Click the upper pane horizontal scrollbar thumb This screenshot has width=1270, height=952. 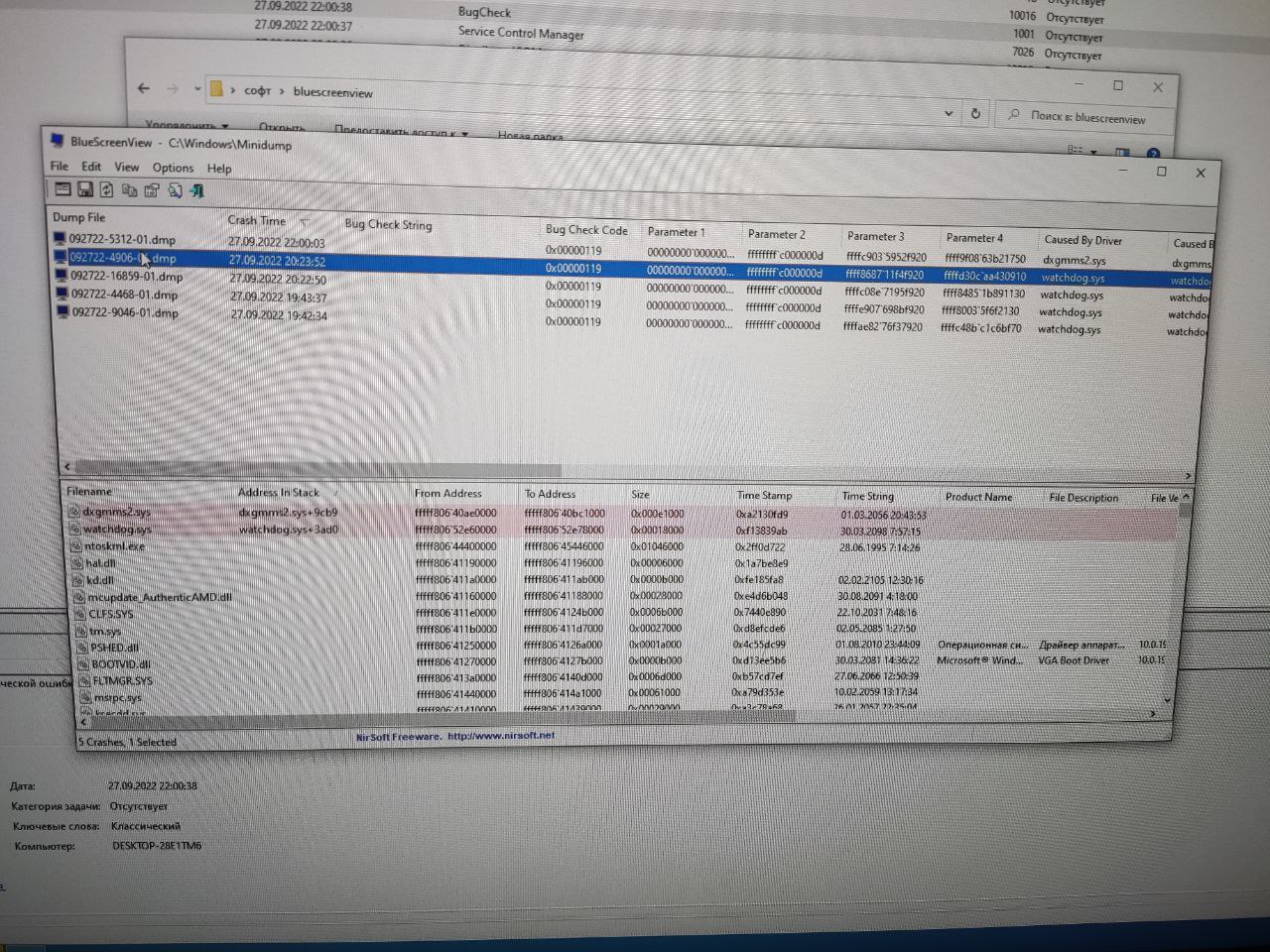tap(317, 469)
